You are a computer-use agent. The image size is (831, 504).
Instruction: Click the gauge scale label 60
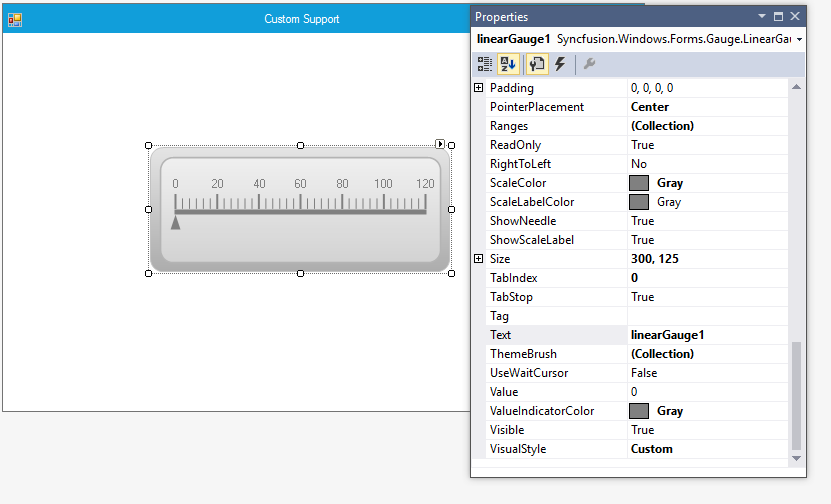point(300,184)
